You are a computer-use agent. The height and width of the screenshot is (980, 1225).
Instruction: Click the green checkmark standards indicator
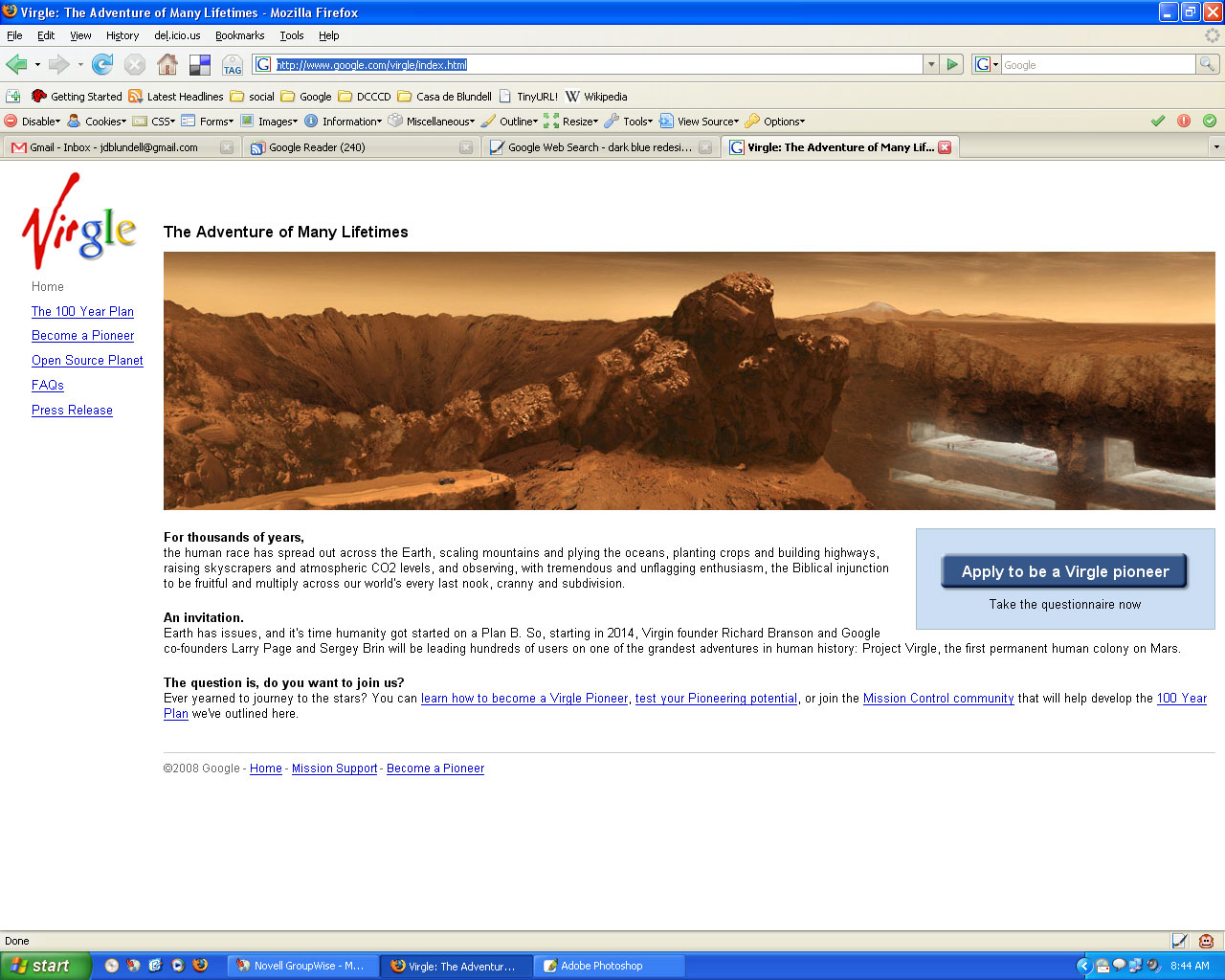(1158, 121)
